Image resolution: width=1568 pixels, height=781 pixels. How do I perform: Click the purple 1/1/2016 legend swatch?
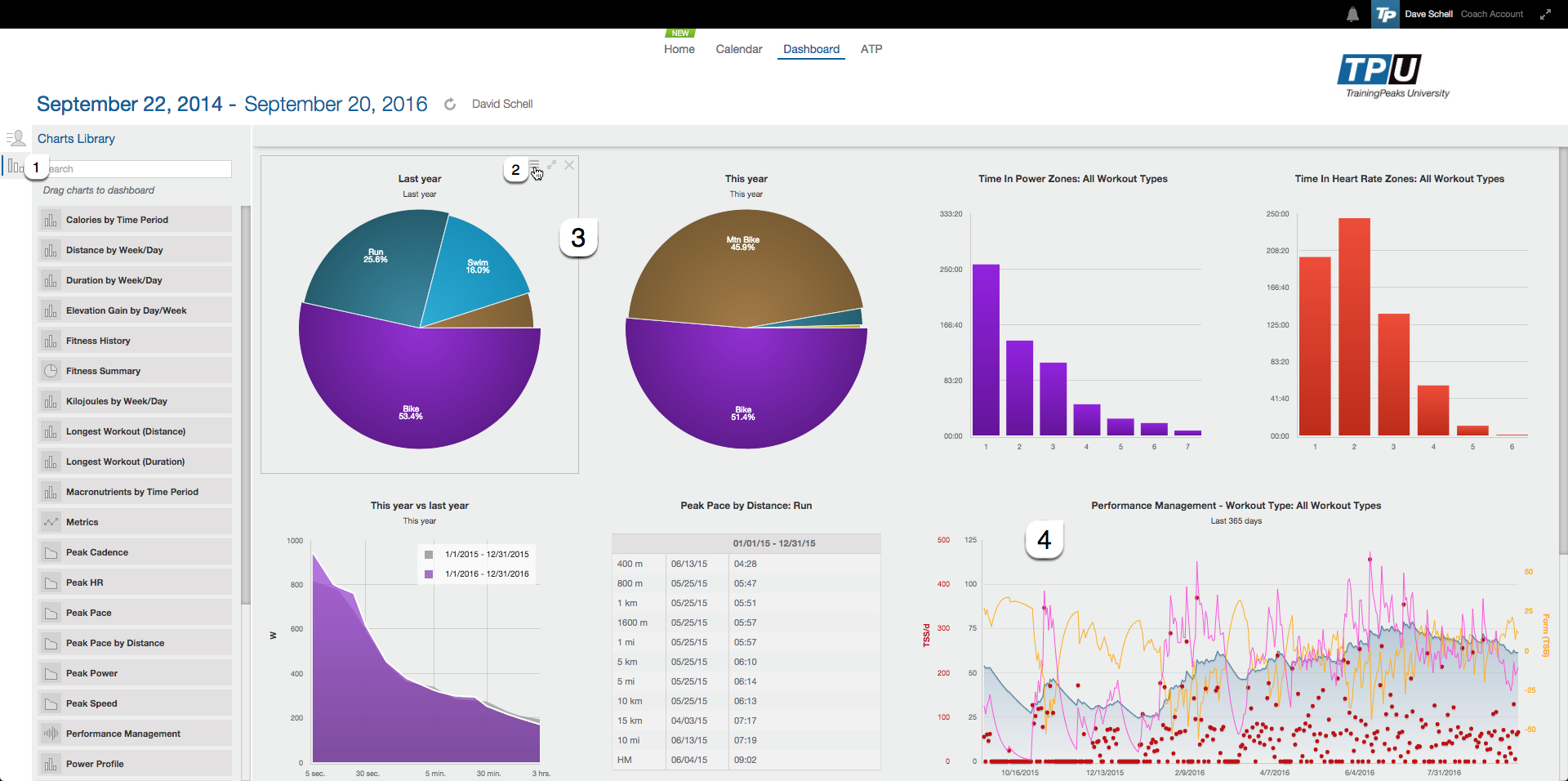point(429,574)
